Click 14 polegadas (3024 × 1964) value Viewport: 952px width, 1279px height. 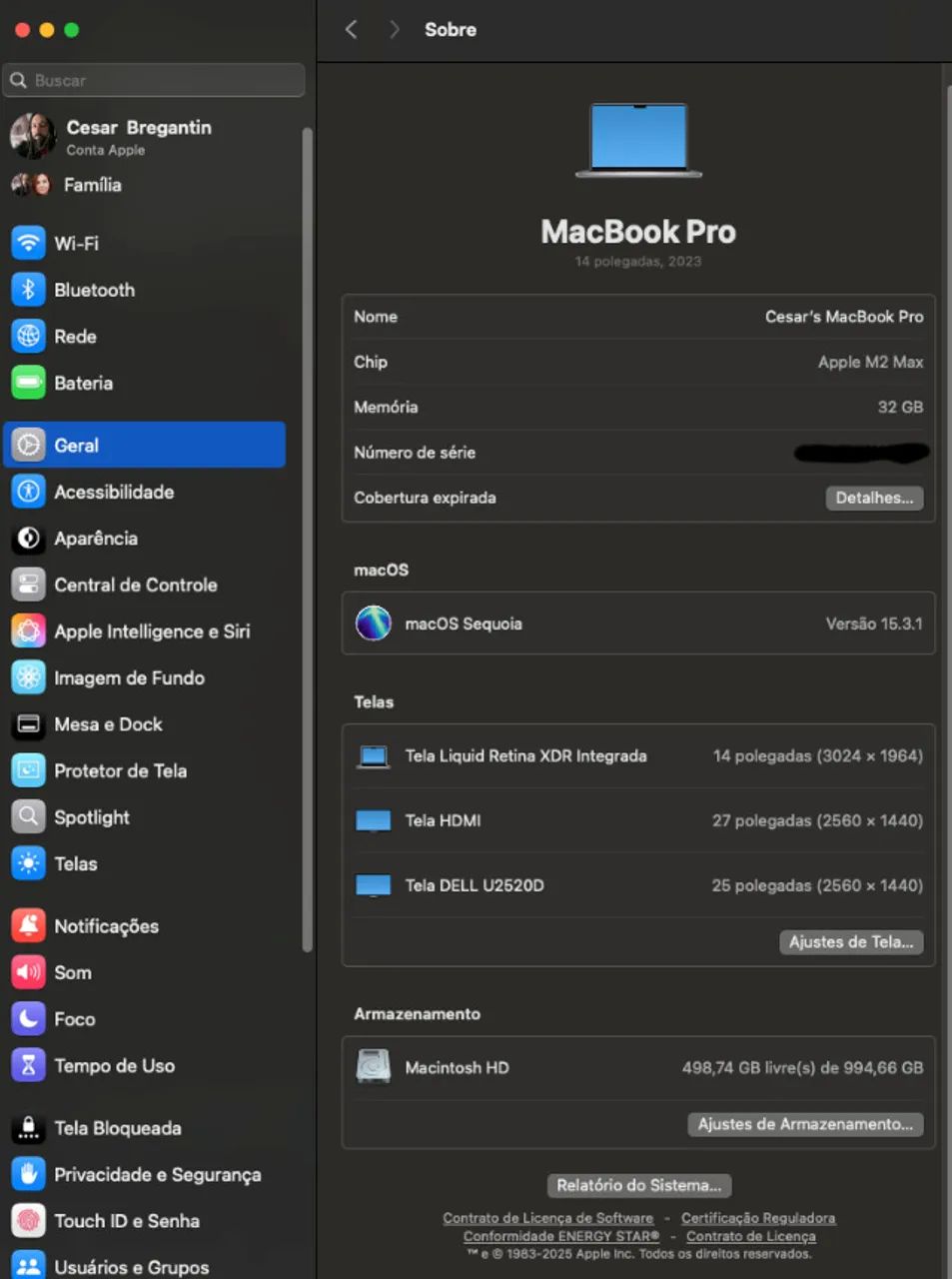pyautogui.click(x=818, y=756)
